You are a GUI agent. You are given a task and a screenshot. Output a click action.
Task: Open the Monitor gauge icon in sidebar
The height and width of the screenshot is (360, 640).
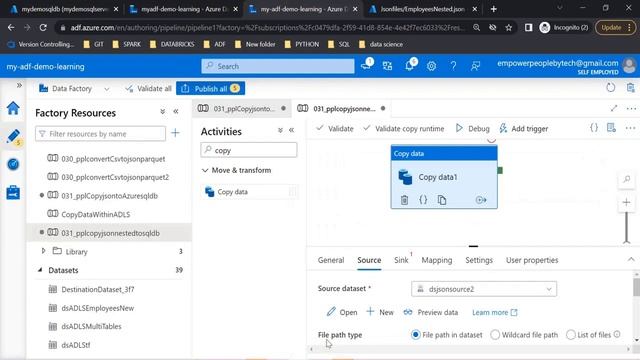13,164
